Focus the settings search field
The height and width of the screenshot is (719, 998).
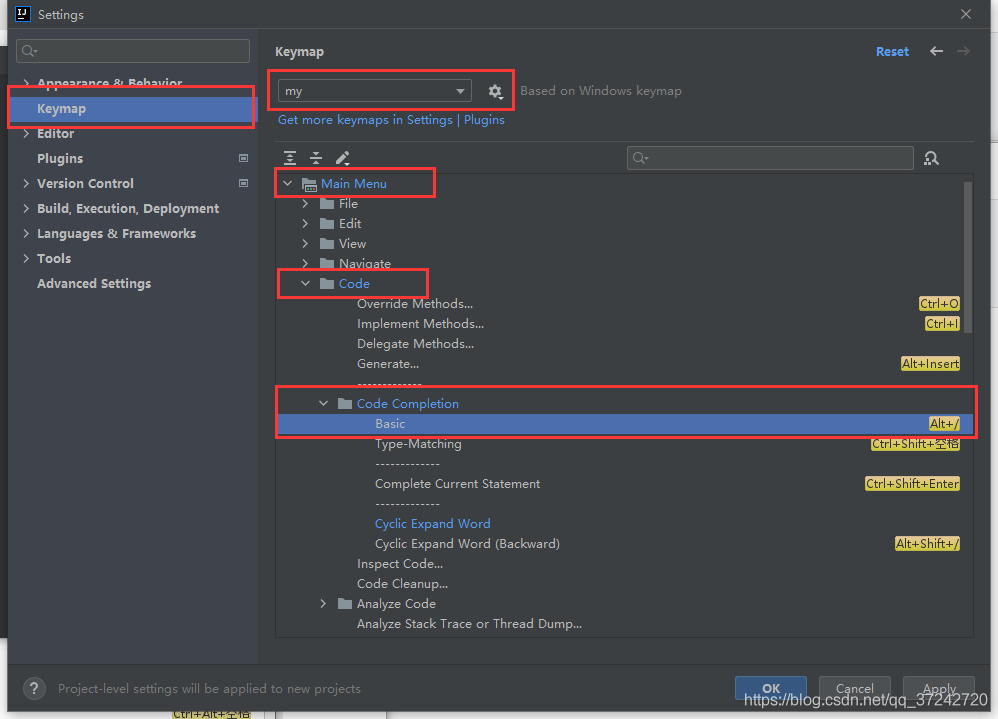point(132,51)
